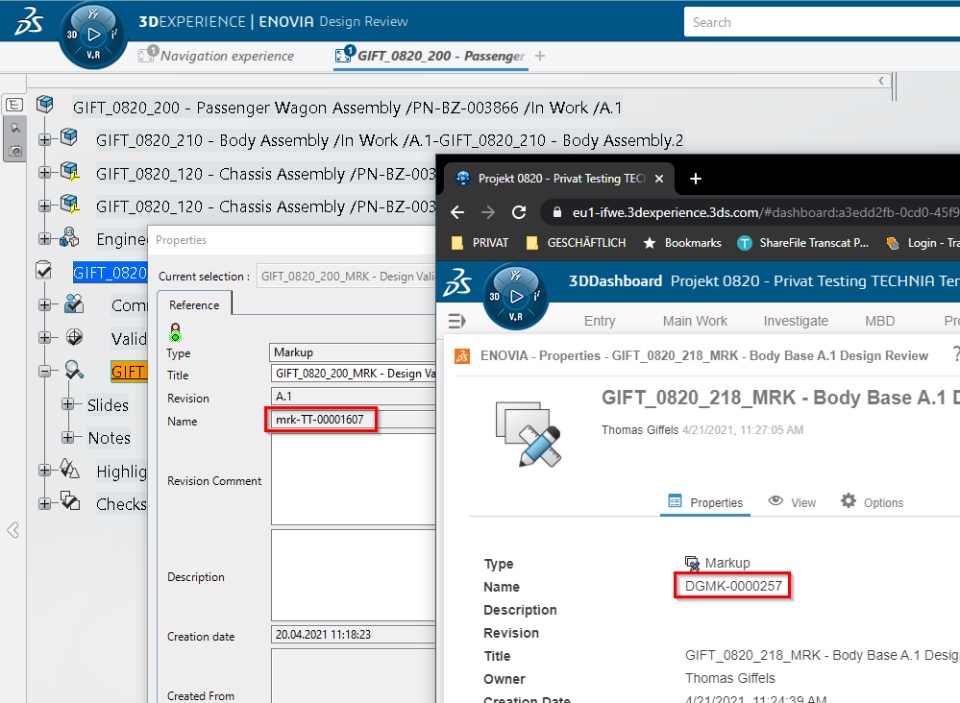Close the Projekt 0820 browser tab
Viewport: 960px width, 703px height.
coord(659,179)
